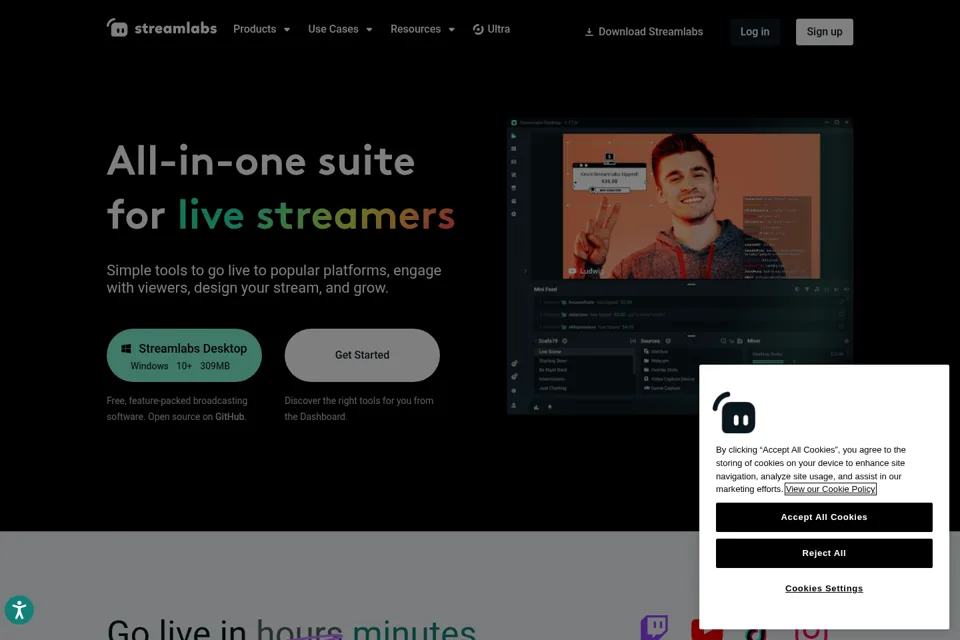Click Download Streamlabs link
The image size is (960, 640).
644,32
